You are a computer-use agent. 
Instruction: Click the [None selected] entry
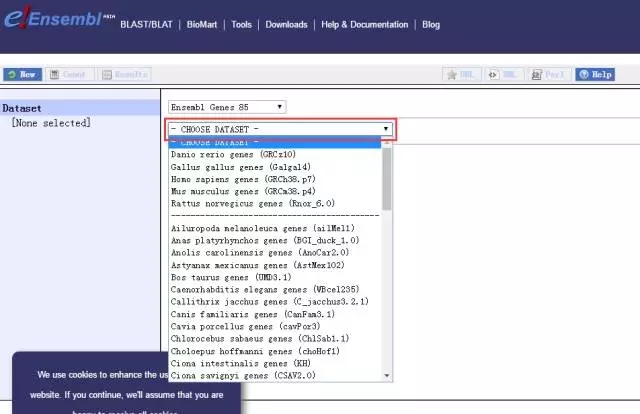pos(51,122)
